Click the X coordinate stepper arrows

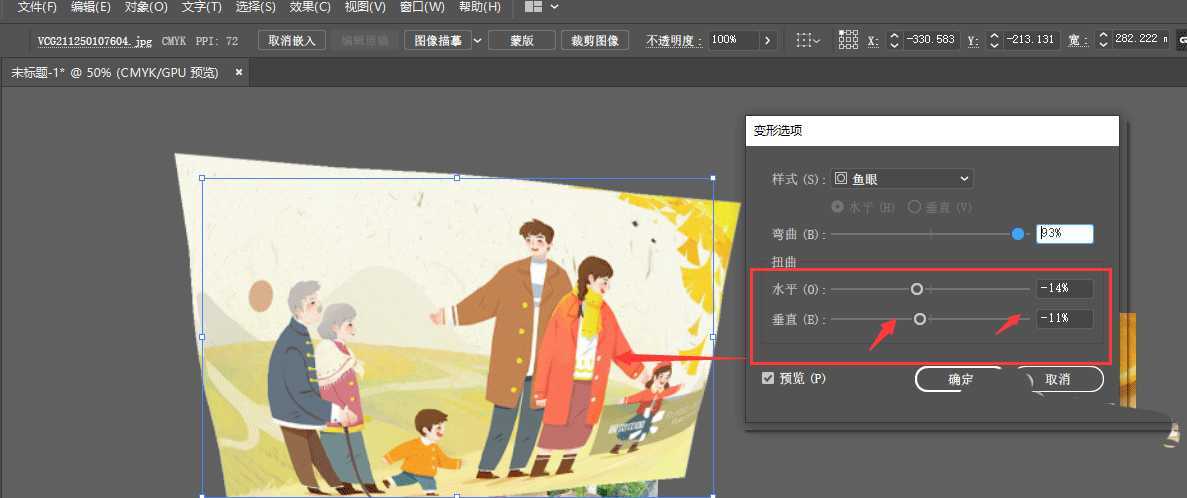pos(894,40)
